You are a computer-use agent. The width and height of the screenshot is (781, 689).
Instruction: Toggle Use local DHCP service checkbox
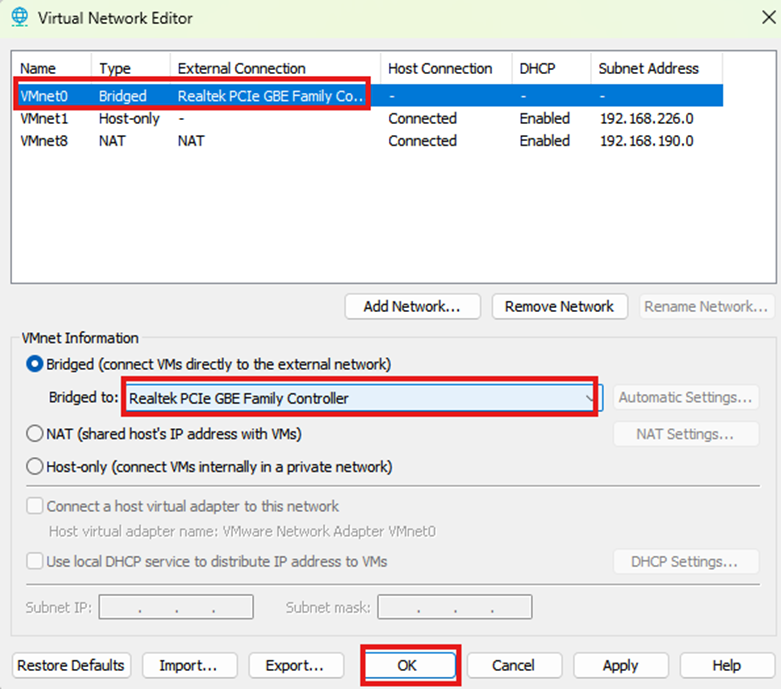(x=35, y=561)
